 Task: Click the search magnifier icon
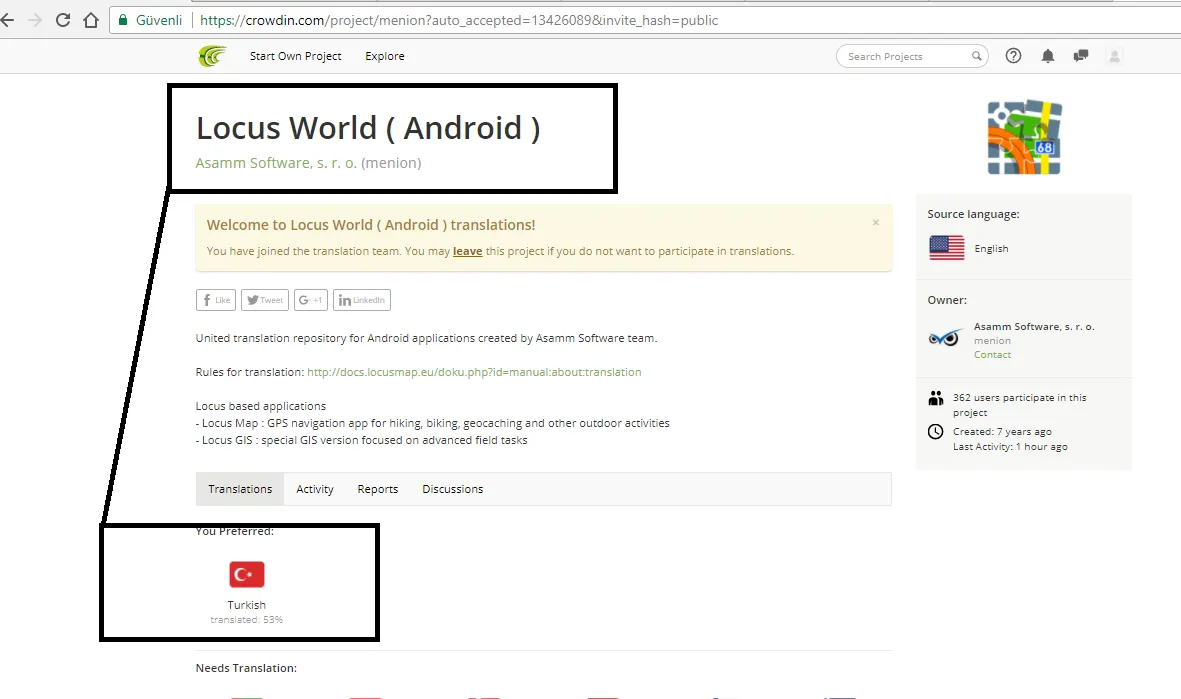pos(976,56)
